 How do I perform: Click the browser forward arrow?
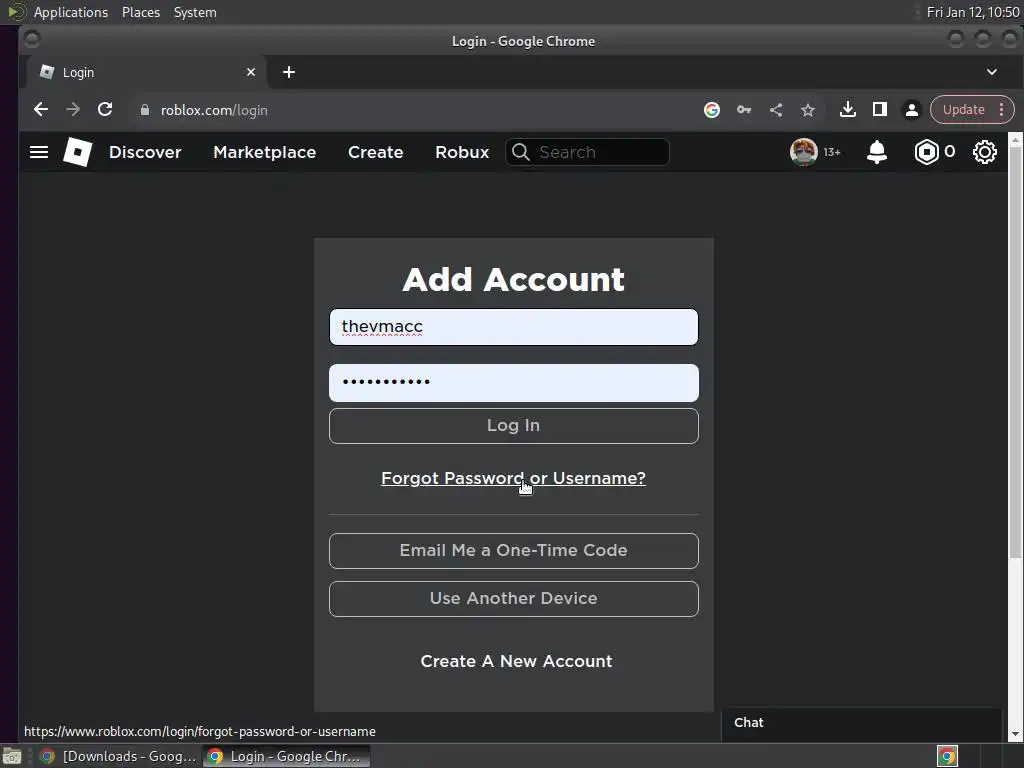point(72,110)
